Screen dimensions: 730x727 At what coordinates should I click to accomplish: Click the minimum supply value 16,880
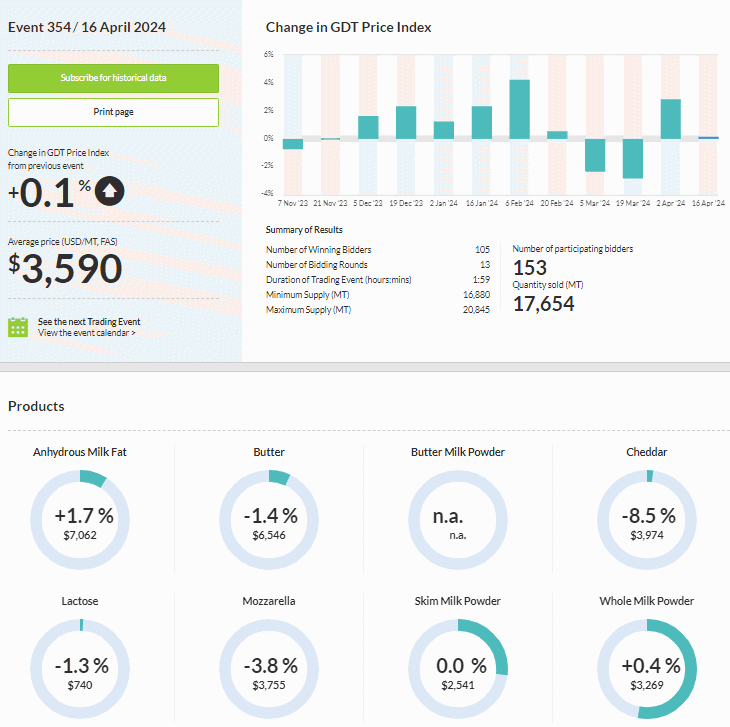476,295
